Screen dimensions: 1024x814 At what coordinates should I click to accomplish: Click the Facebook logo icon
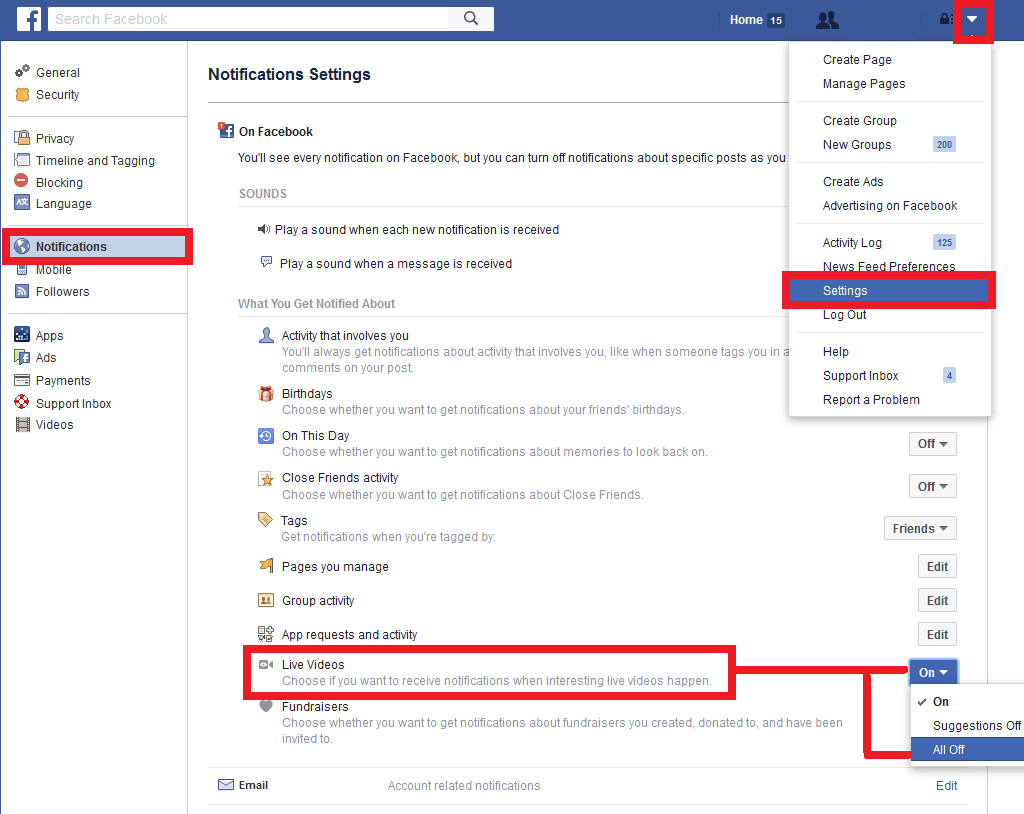[29, 19]
